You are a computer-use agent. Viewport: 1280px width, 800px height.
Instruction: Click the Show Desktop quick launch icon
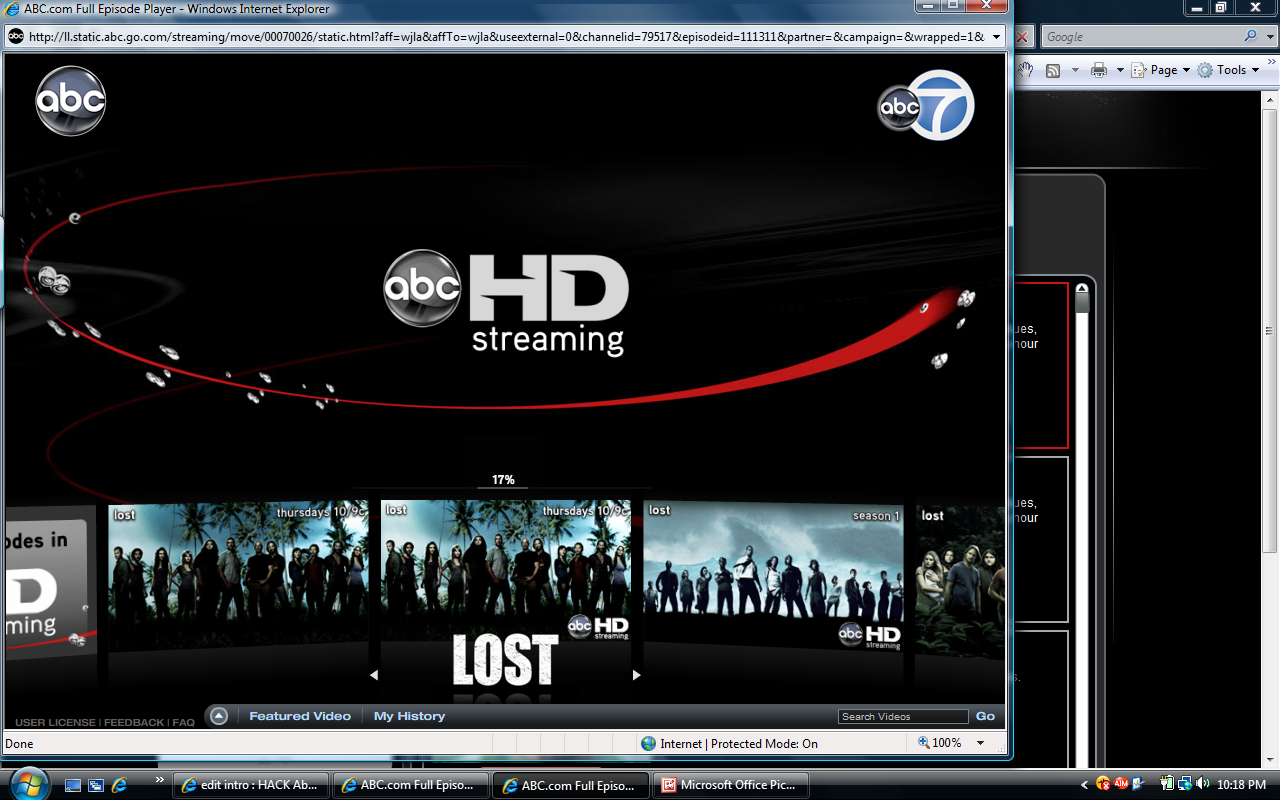click(x=72, y=785)
